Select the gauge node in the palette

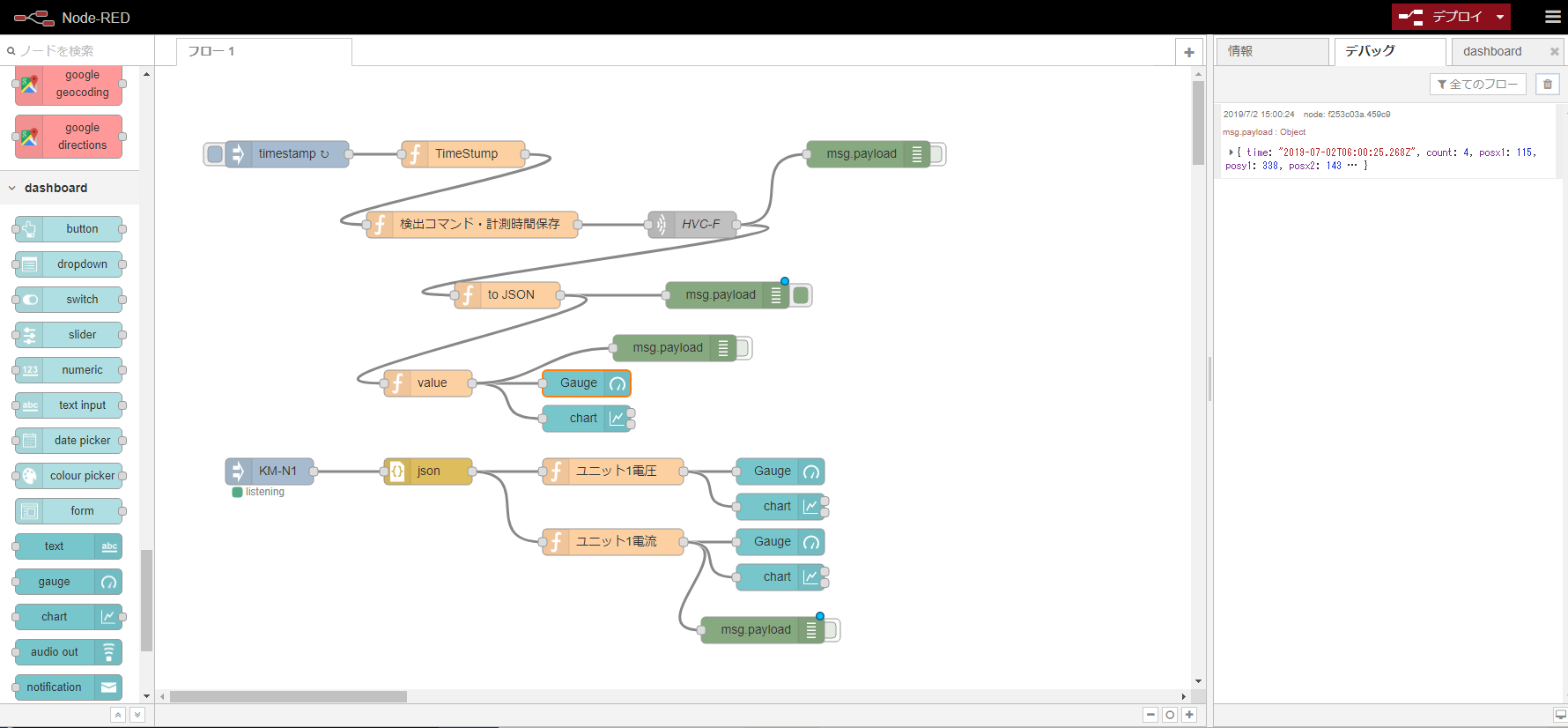click(x=69, y=582)
